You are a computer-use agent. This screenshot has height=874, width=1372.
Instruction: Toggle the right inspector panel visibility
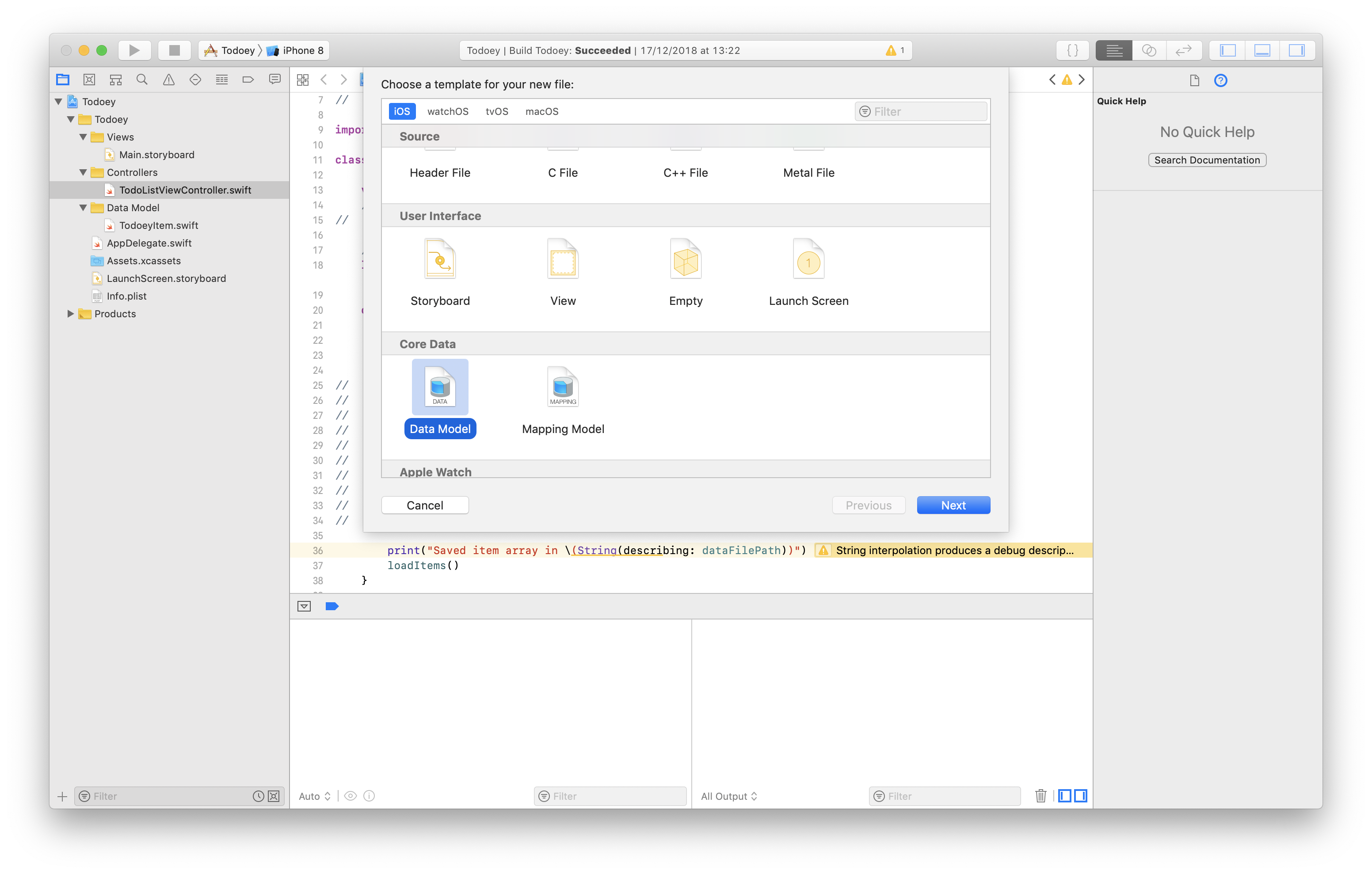tap(1296, 50)
